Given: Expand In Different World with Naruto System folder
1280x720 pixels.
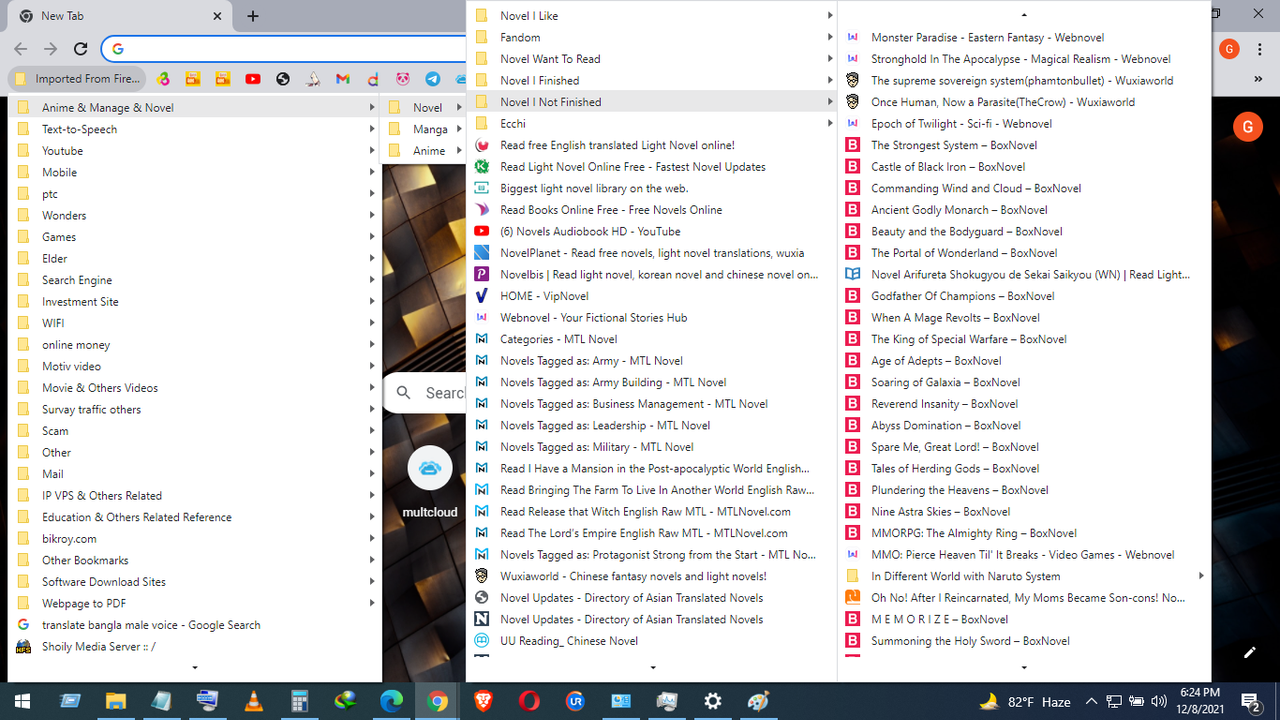Looking at the screenshot, I should pyautogui.click(x=1024, y=576).
